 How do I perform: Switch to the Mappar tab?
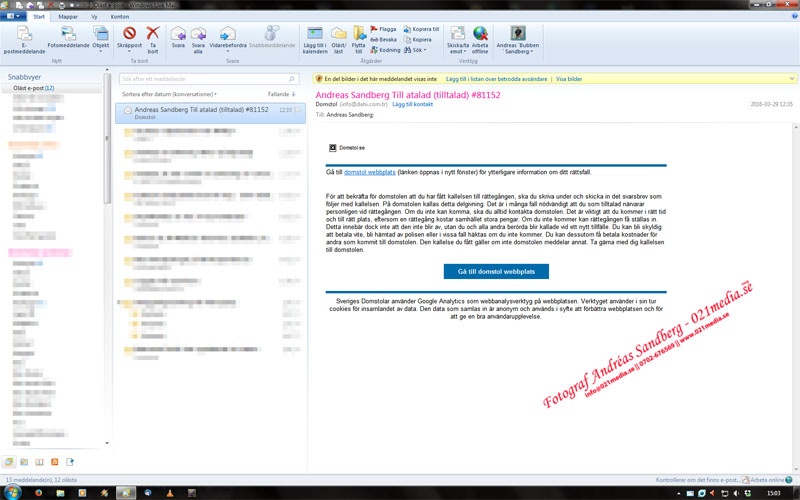(69, 17)
